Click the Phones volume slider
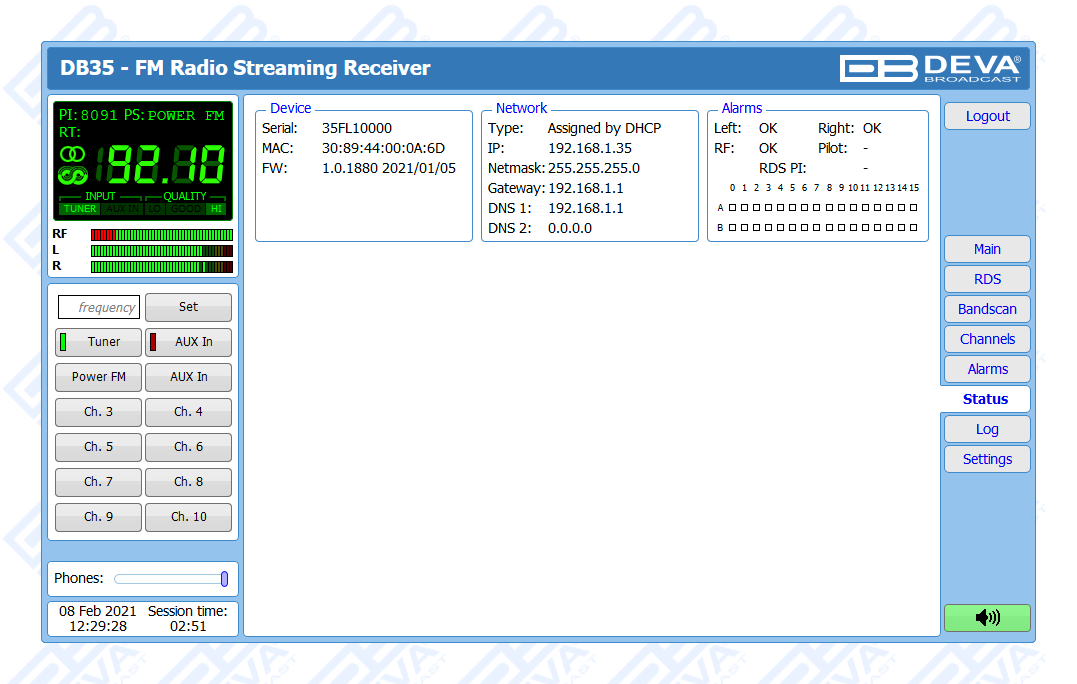The width and height of the screenshot is (1077, 684). (170, 579)
